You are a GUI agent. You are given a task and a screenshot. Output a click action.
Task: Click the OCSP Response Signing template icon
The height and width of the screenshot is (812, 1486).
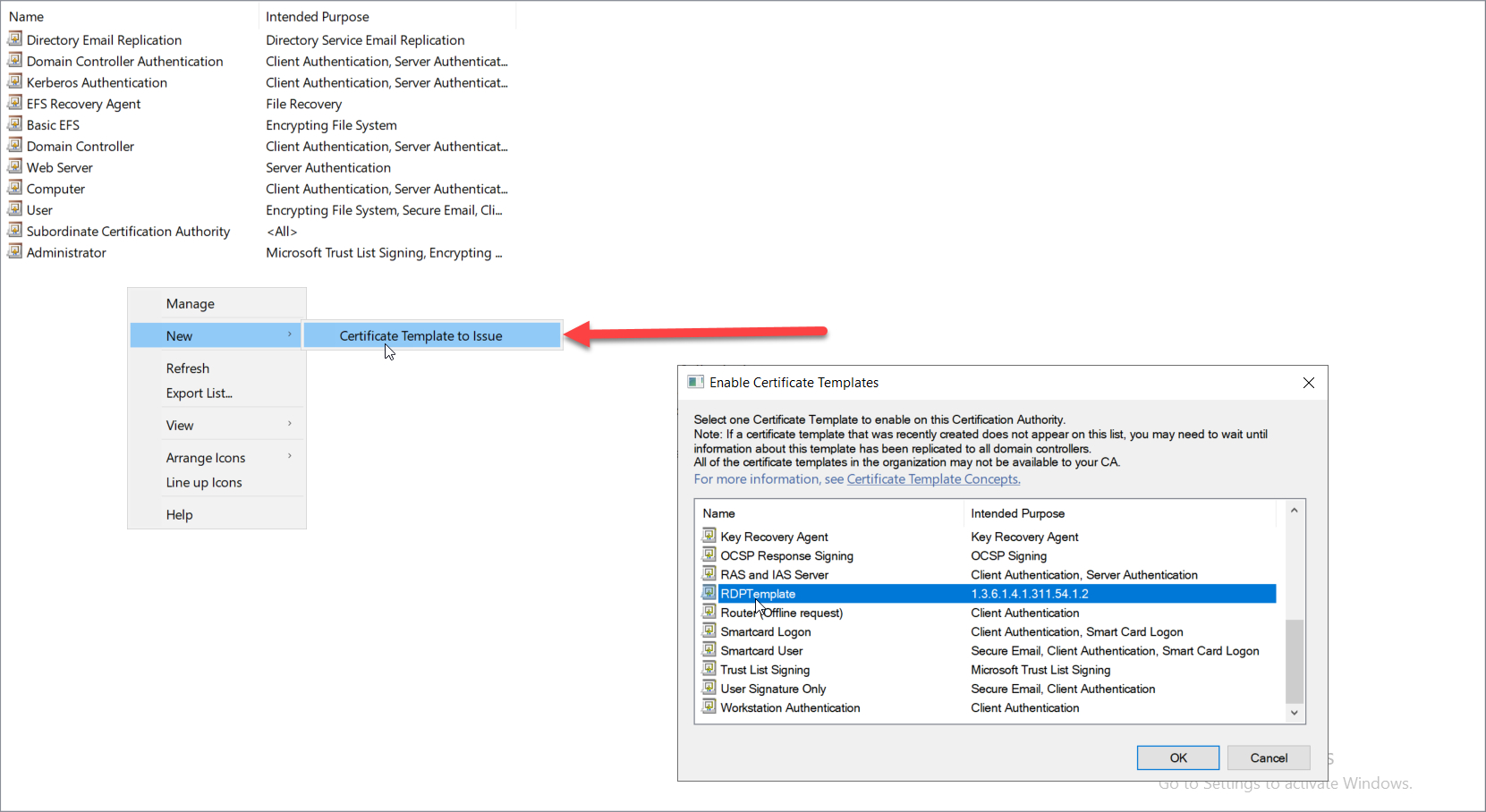709,554
